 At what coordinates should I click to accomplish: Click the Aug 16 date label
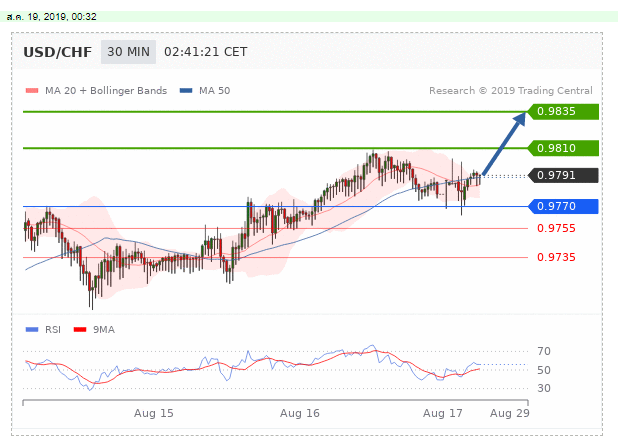click(300, 413)
